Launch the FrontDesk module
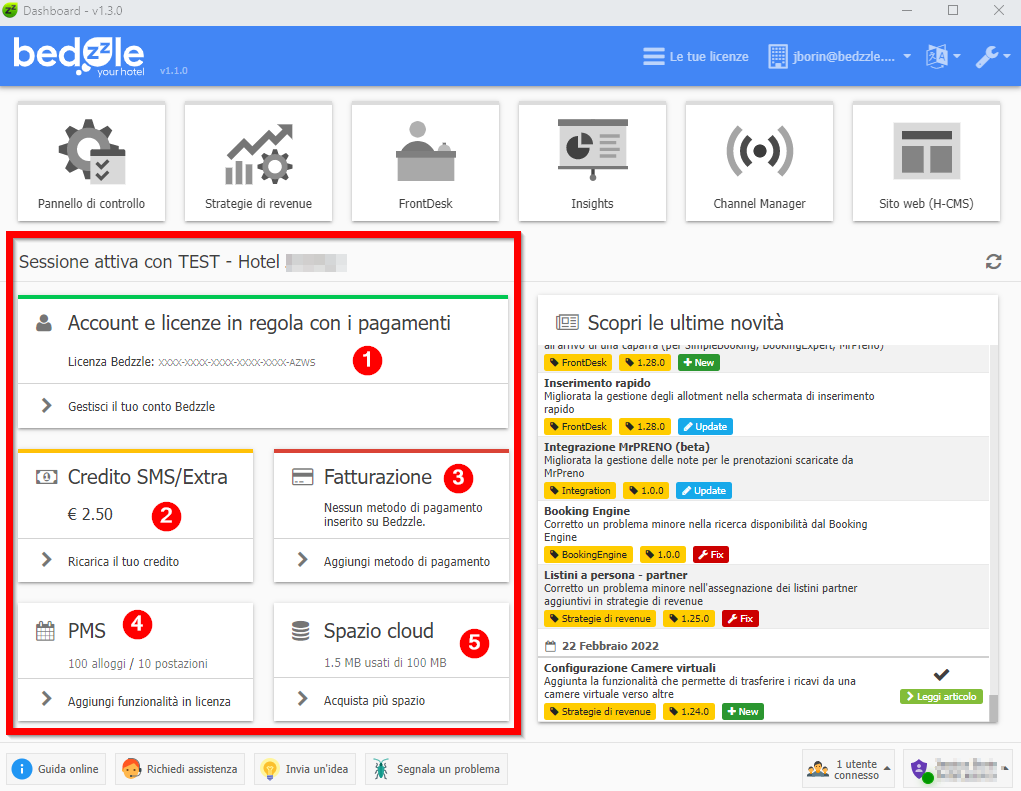1021x791 pixels. 425,162
